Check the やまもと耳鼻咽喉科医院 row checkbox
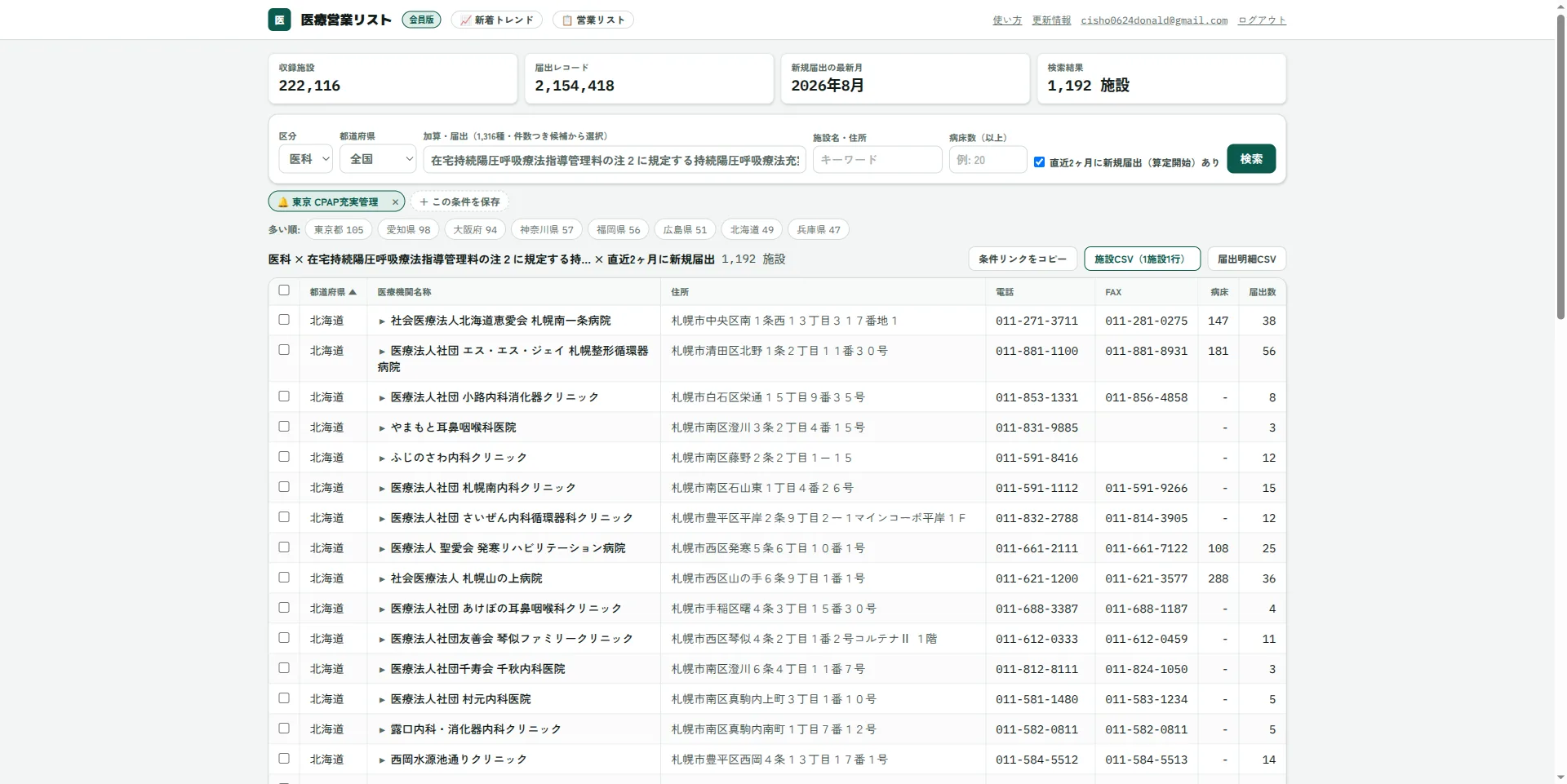Viewport: 1567px width, 784px height. pyautogui.click(x=284, y=427)
